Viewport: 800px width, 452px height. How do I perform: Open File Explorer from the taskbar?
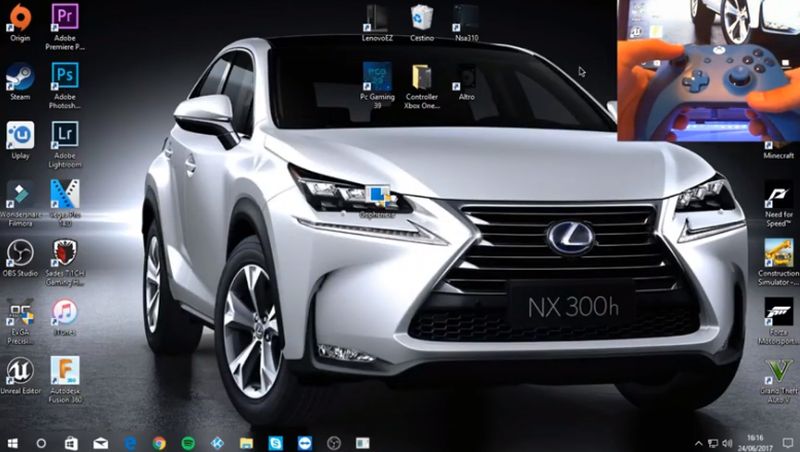pyautogui.click(x=246, y=443)
